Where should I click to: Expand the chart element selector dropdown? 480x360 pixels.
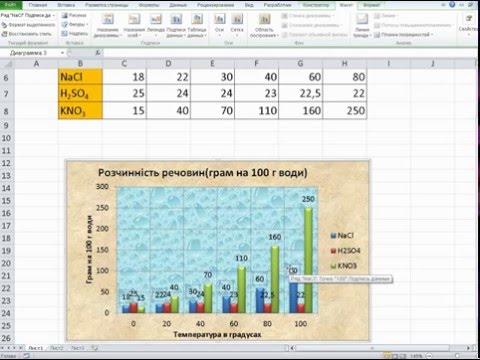click(x=53, y=16)
